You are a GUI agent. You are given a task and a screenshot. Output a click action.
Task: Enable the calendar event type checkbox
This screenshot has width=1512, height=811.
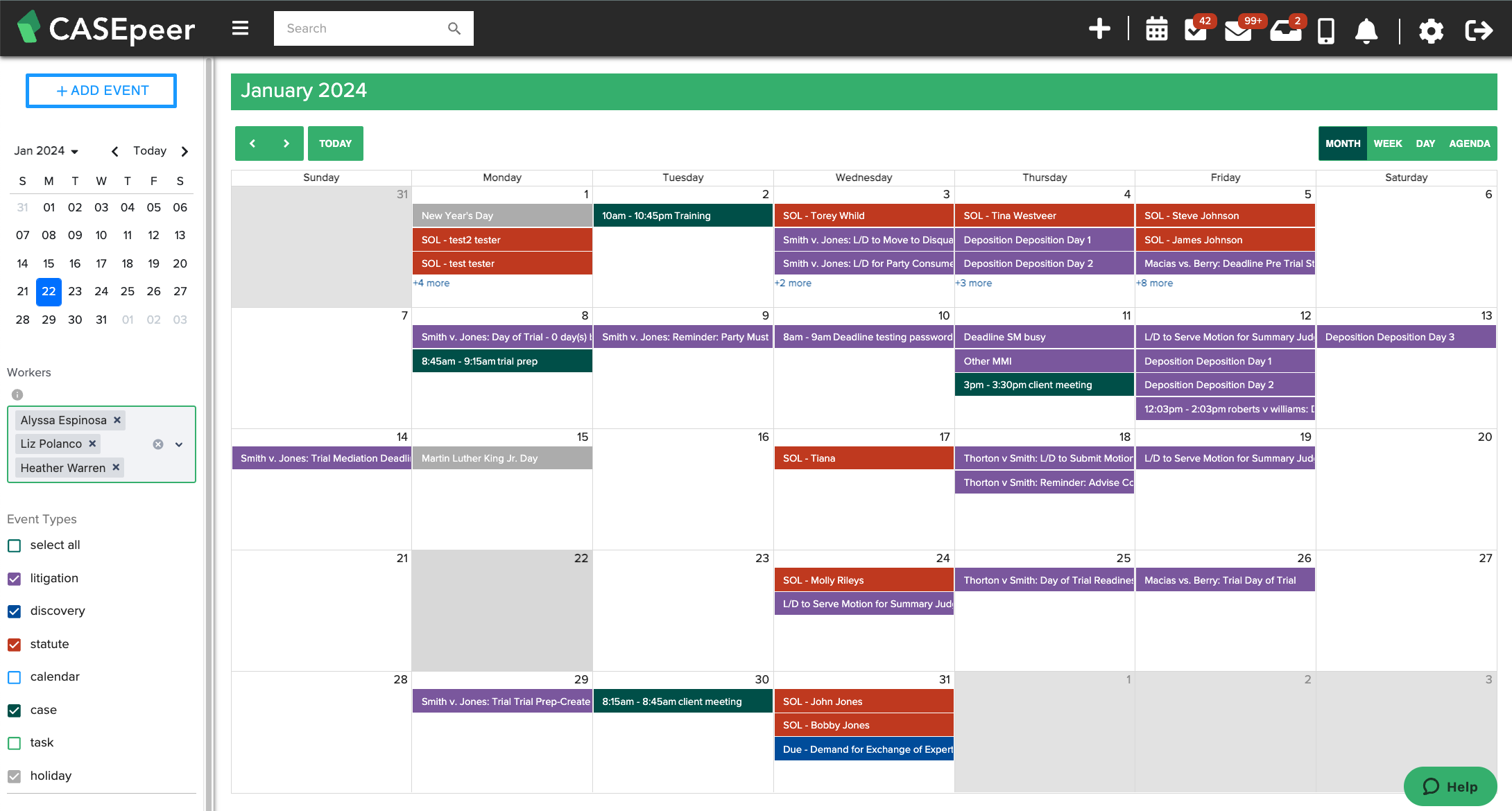[x=14, y=676]
